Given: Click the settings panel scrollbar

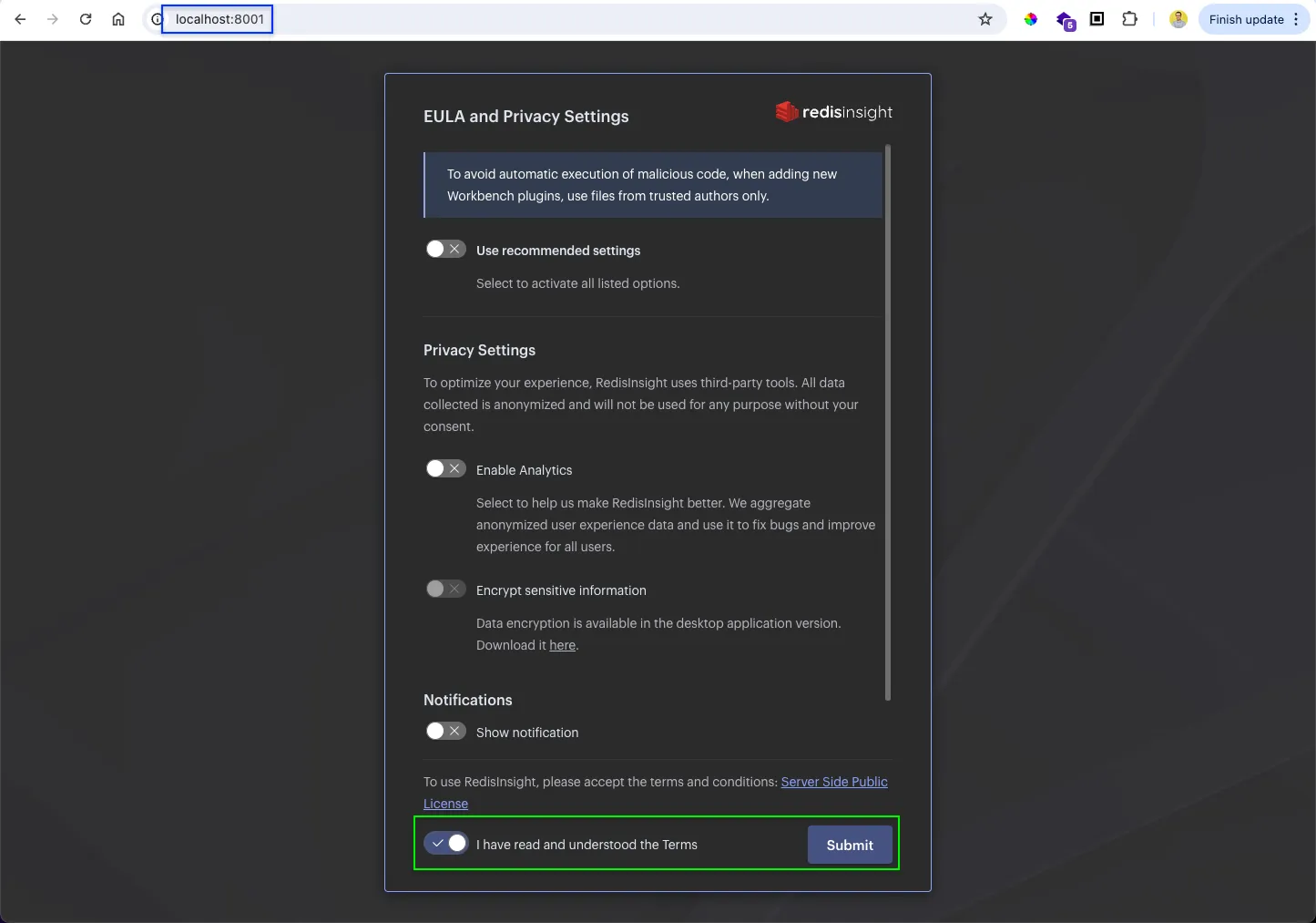Looking at the screenshot, I should (888, 423).
